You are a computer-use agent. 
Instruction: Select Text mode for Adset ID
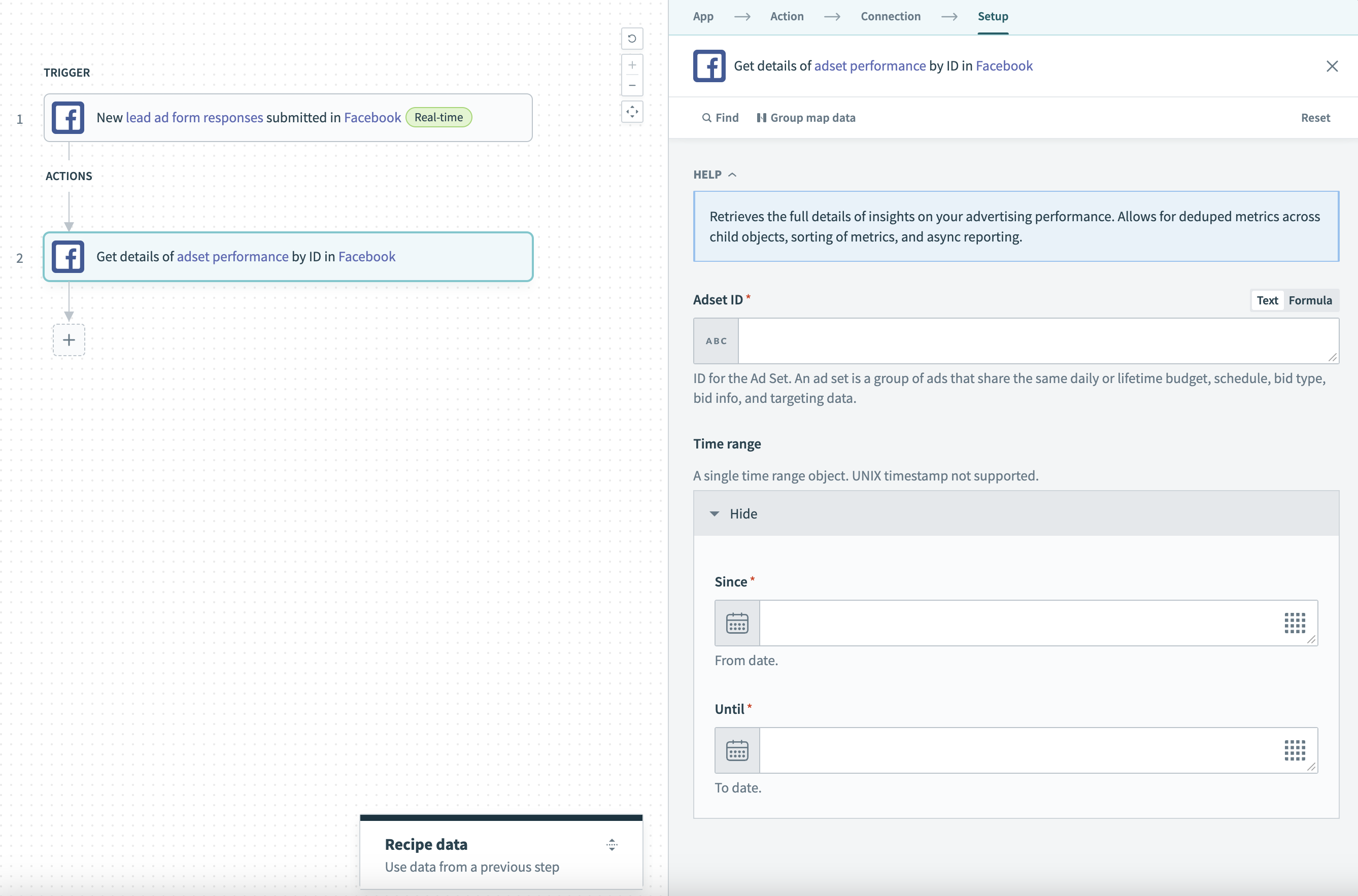tap(1267, 300)
